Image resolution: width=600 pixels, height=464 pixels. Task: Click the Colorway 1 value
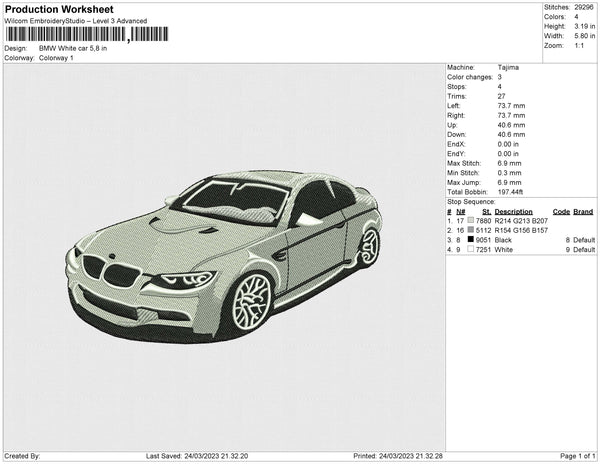56,58
